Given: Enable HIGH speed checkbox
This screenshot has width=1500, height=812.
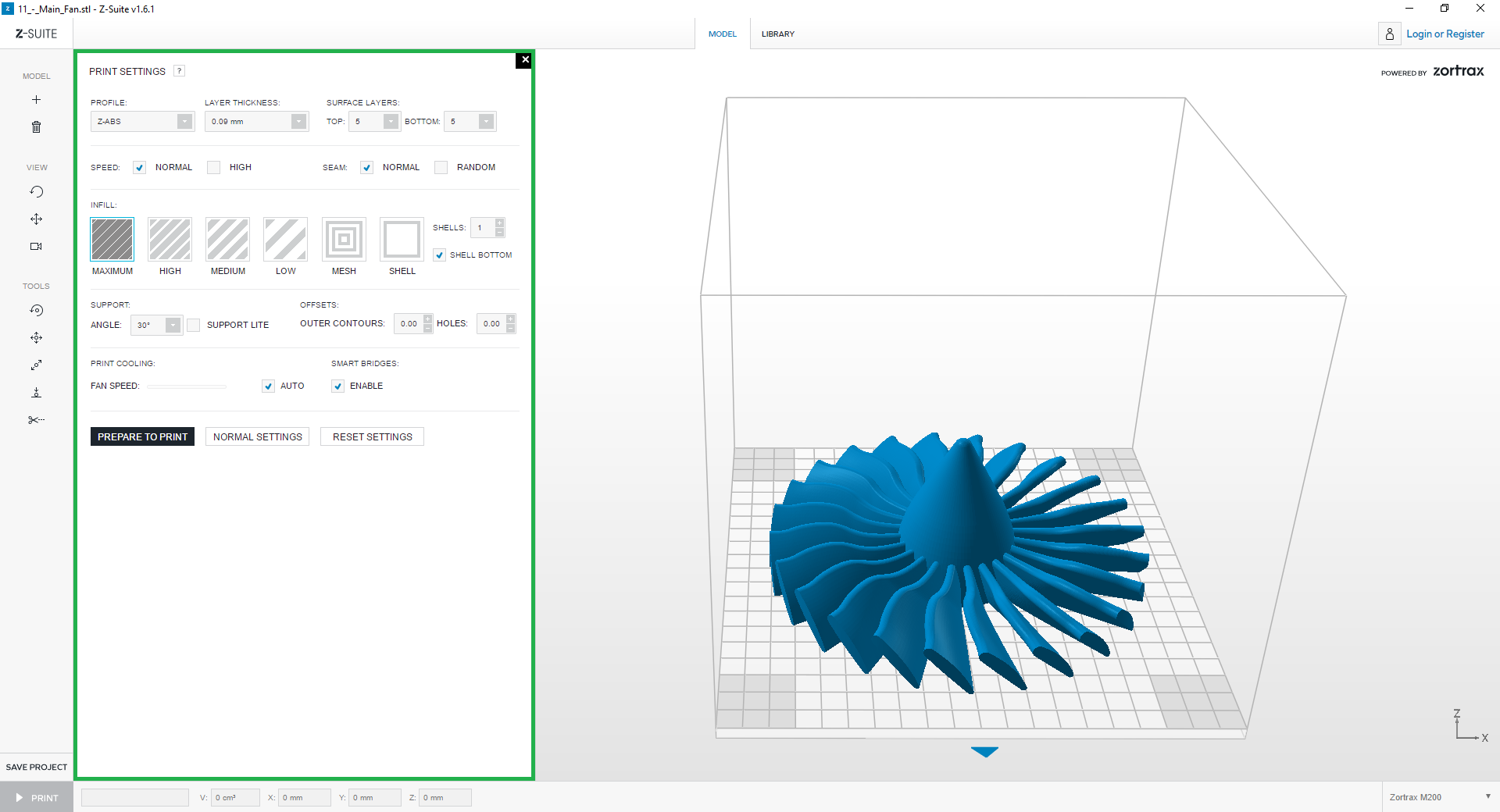Looking at the screenshot, I should [213, 168].
